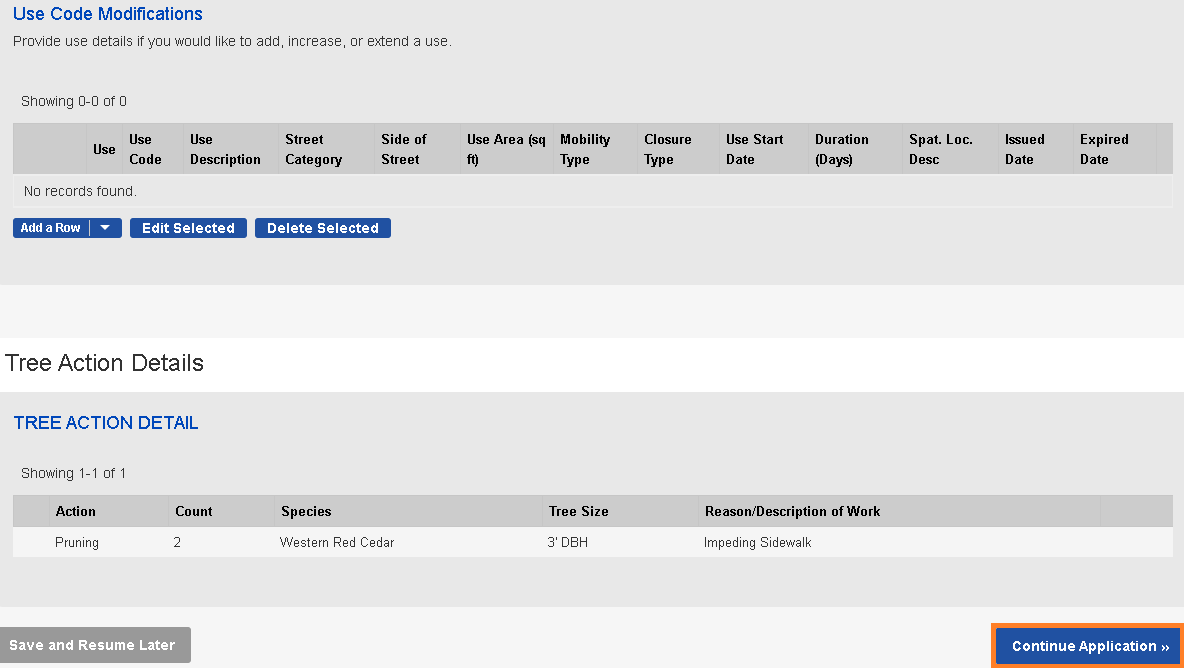Click Save and Resume Later

[x=93, y=646]
